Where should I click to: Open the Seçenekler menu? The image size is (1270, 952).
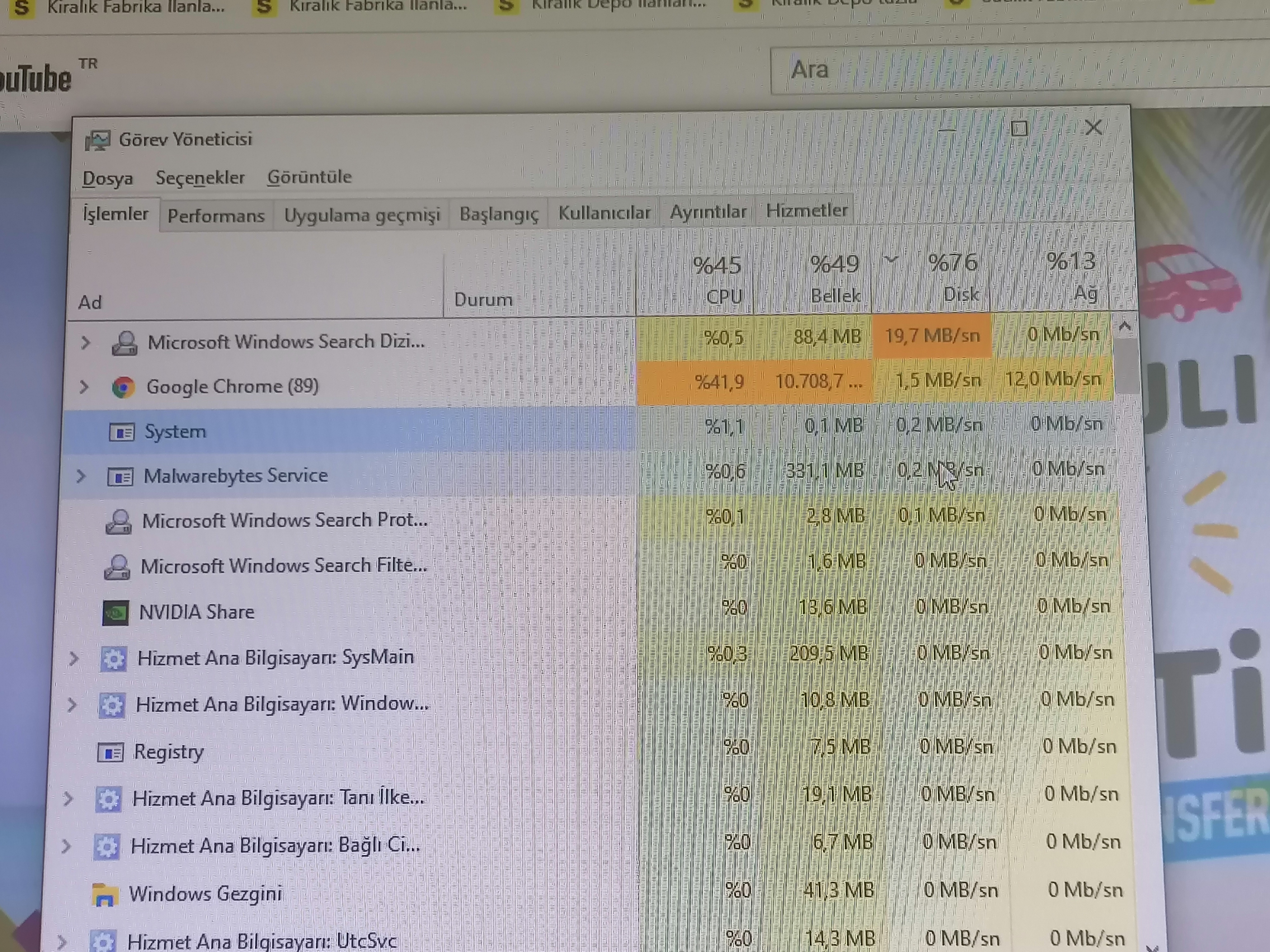[200, 178]
